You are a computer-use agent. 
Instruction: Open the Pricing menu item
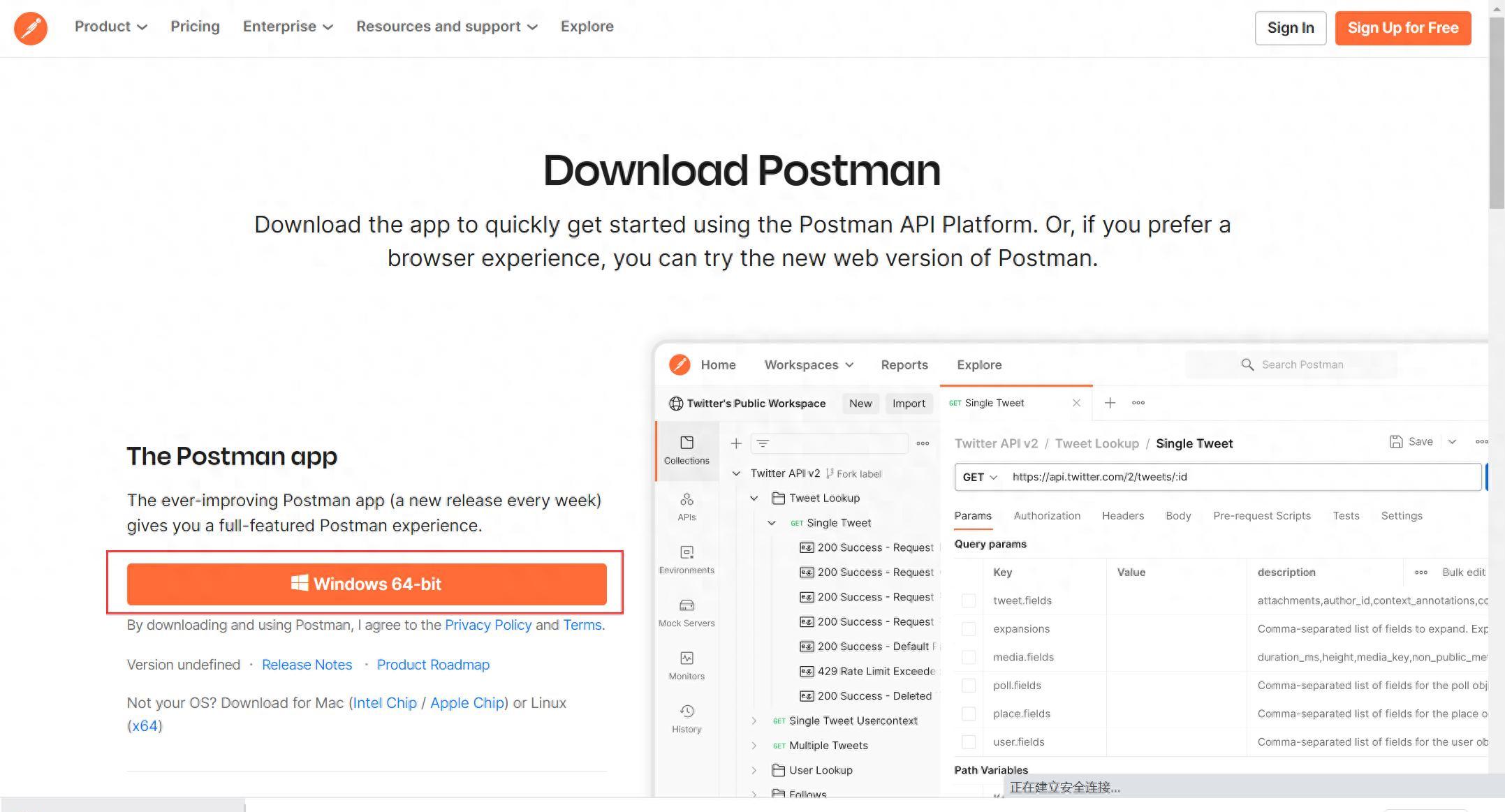(x=195, y=27)
